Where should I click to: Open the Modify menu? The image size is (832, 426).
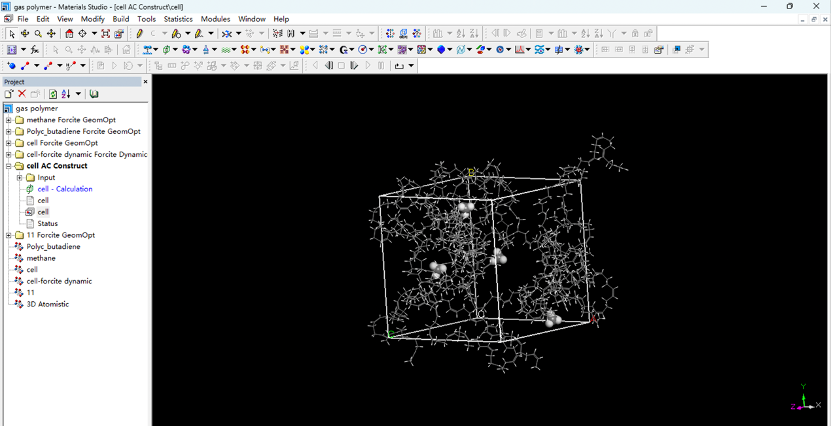[x=93, y=19]
